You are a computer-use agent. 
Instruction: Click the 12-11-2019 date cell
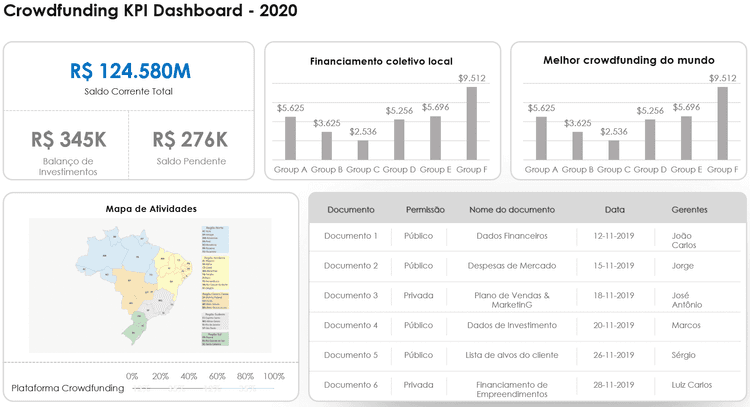tap(614, 236)
